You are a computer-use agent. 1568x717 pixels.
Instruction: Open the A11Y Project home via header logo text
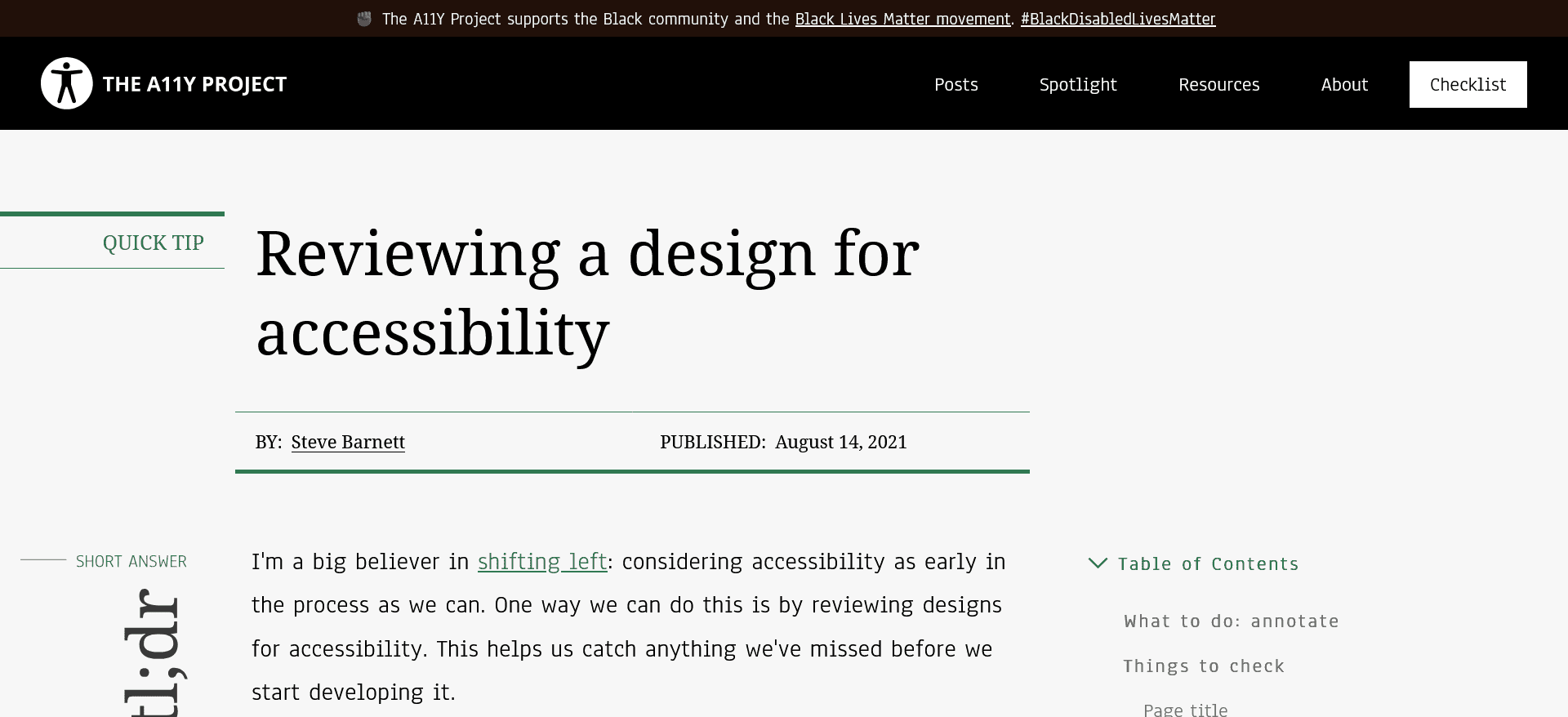click(x=194, y=83)
